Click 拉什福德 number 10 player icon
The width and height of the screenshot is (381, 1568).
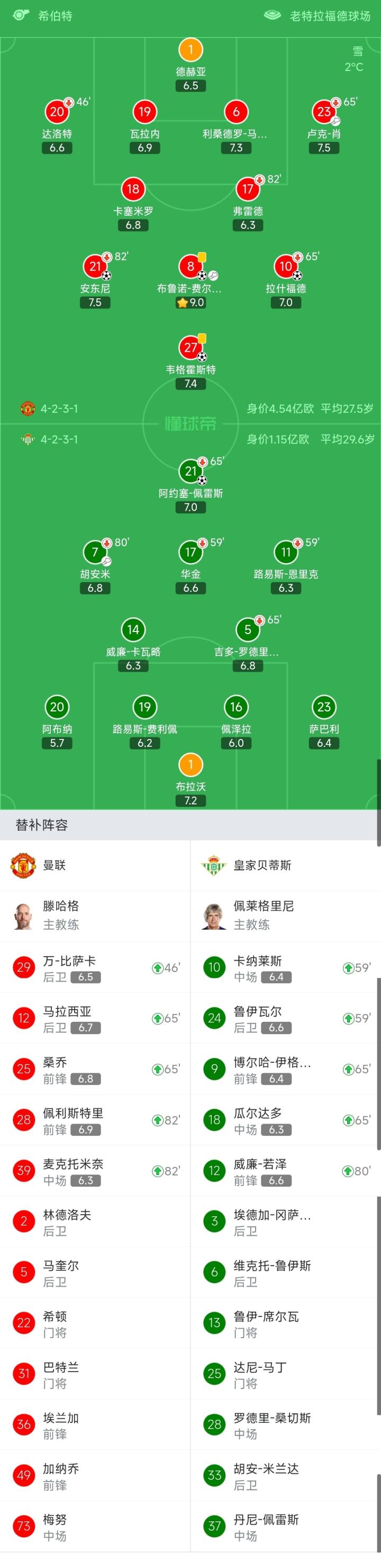tap(286, 266)
